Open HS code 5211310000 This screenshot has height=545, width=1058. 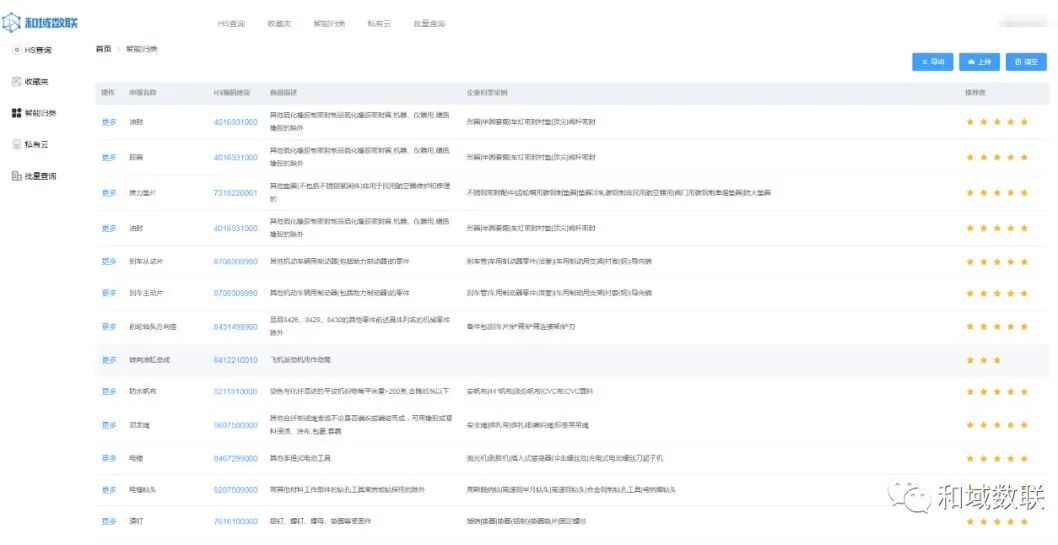click(x=235, y=391)
